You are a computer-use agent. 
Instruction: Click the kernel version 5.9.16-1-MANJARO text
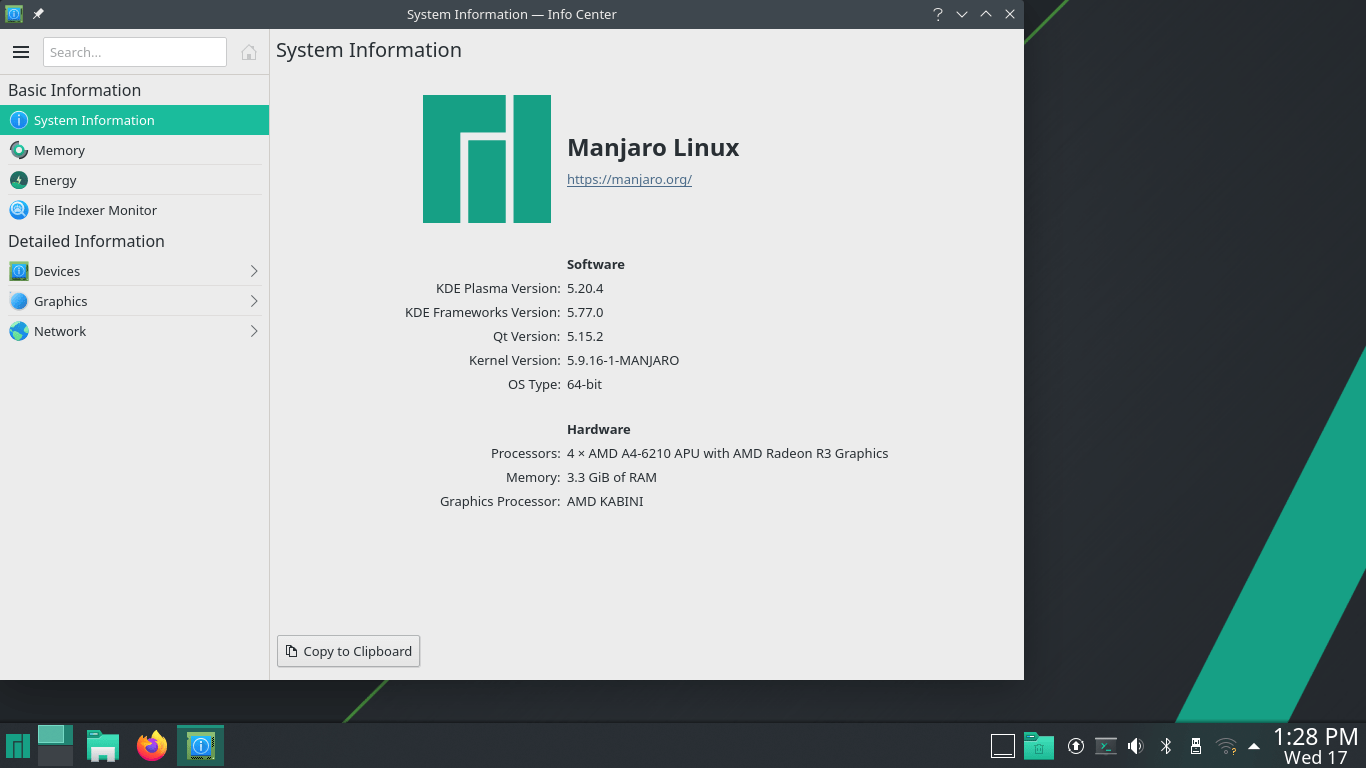(x=623, y=360)
